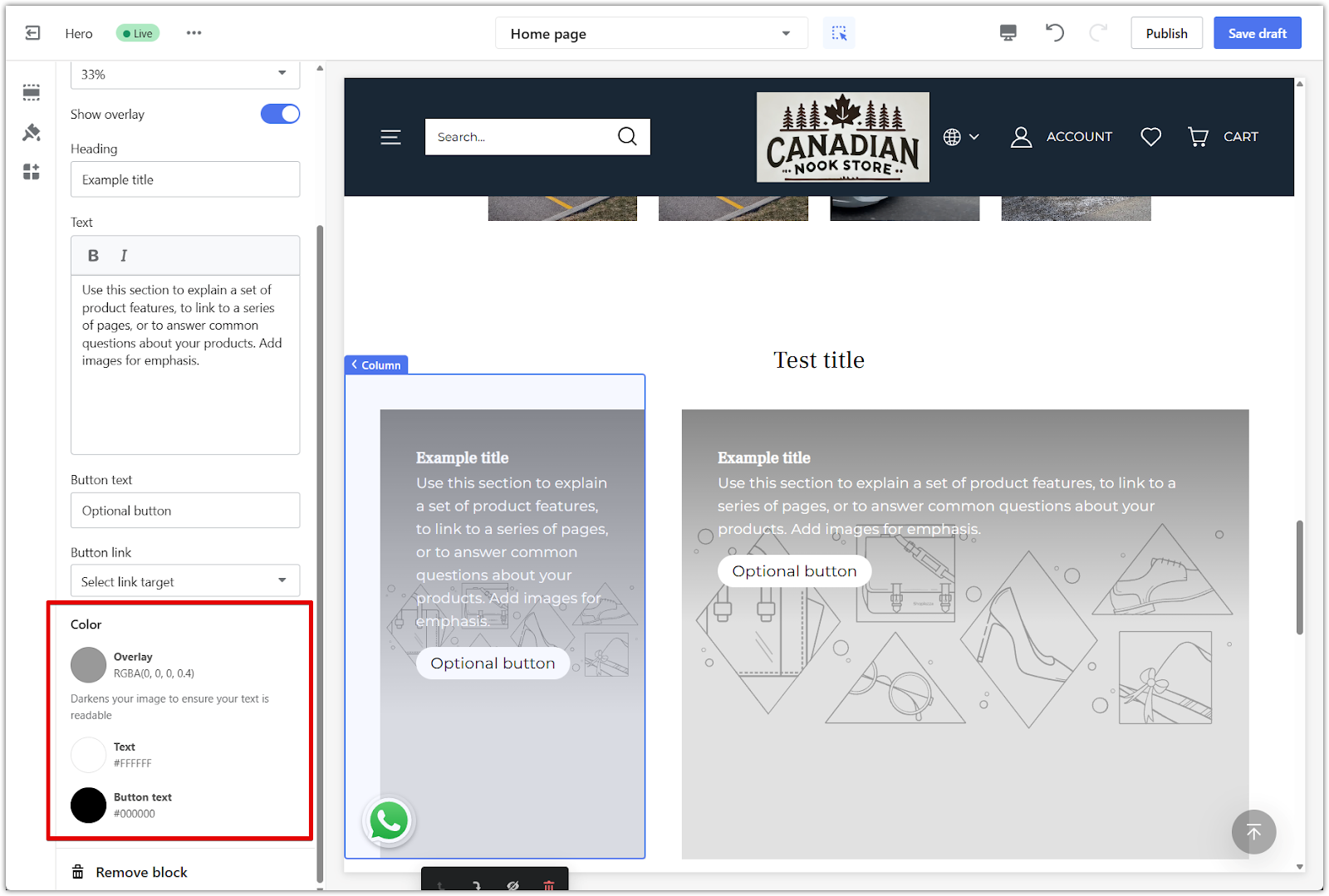Switch to desktop preview icon
The width and height of the screenshot is (1329, 896).
pyautogui.click(x=1008, y=33)
